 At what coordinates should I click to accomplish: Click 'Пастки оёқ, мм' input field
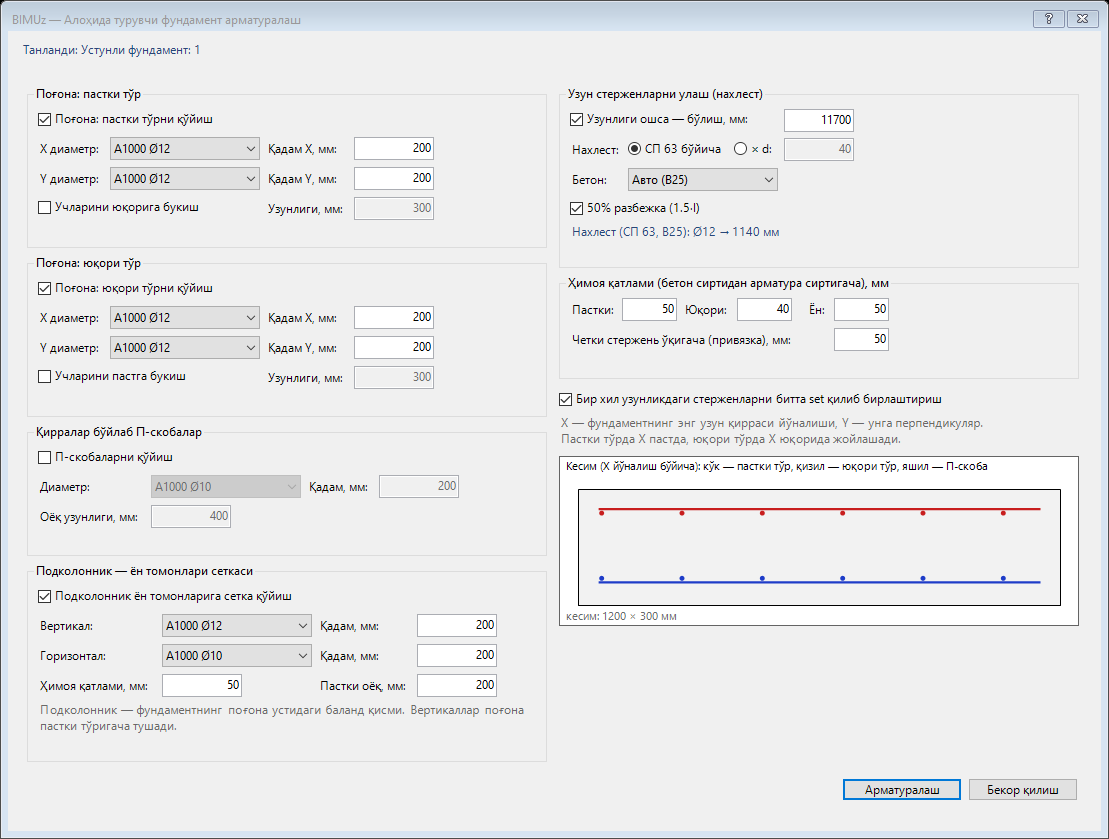(457, 685)
